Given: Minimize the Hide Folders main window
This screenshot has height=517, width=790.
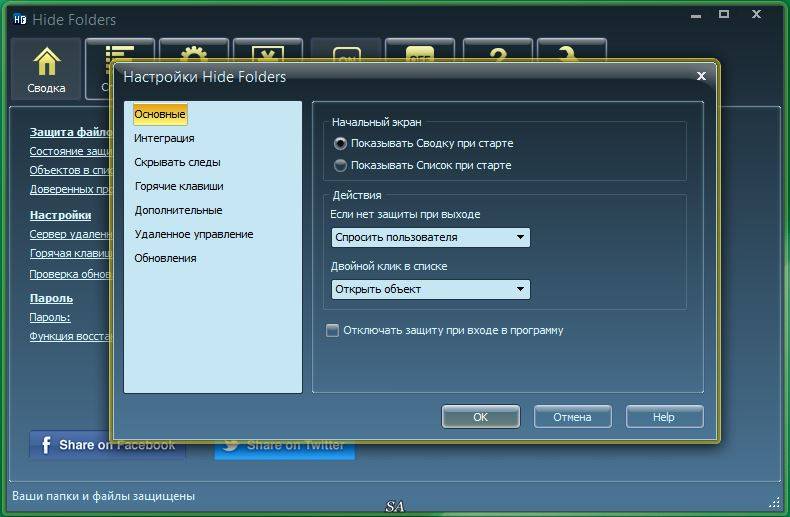Looking at the screenshot, I should (696, 16).
